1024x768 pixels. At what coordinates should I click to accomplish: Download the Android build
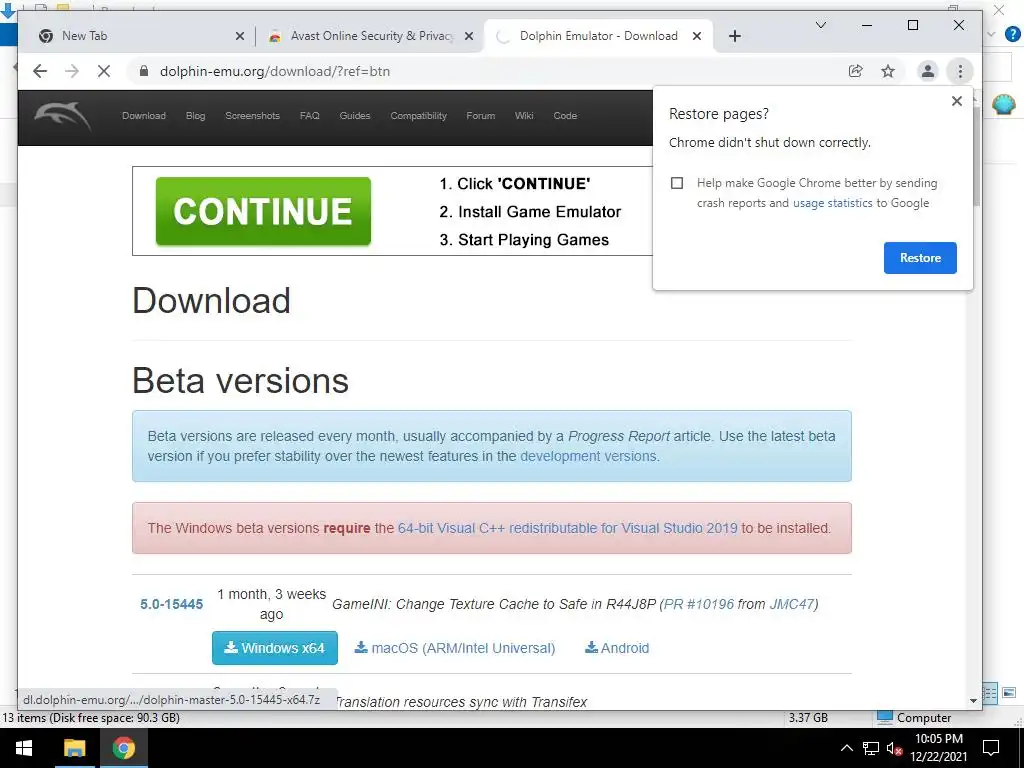[617, 648]
